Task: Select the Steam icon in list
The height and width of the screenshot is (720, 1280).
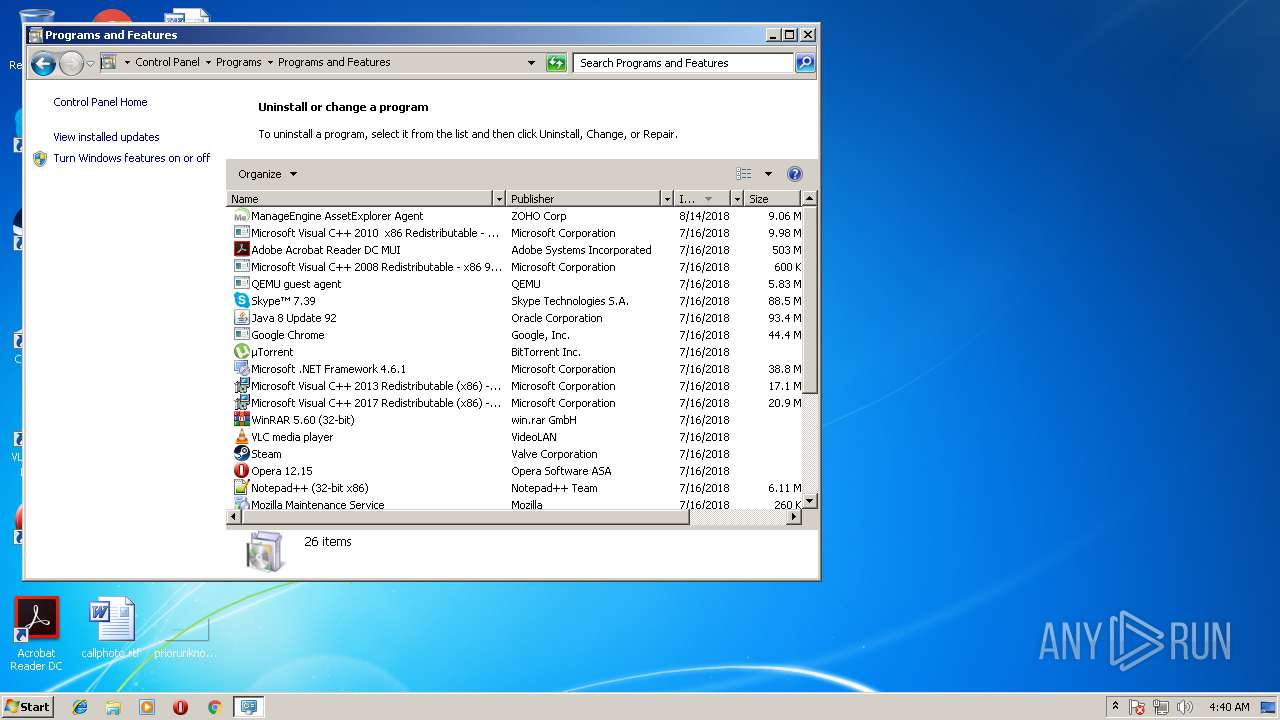Action: (241, 454)
